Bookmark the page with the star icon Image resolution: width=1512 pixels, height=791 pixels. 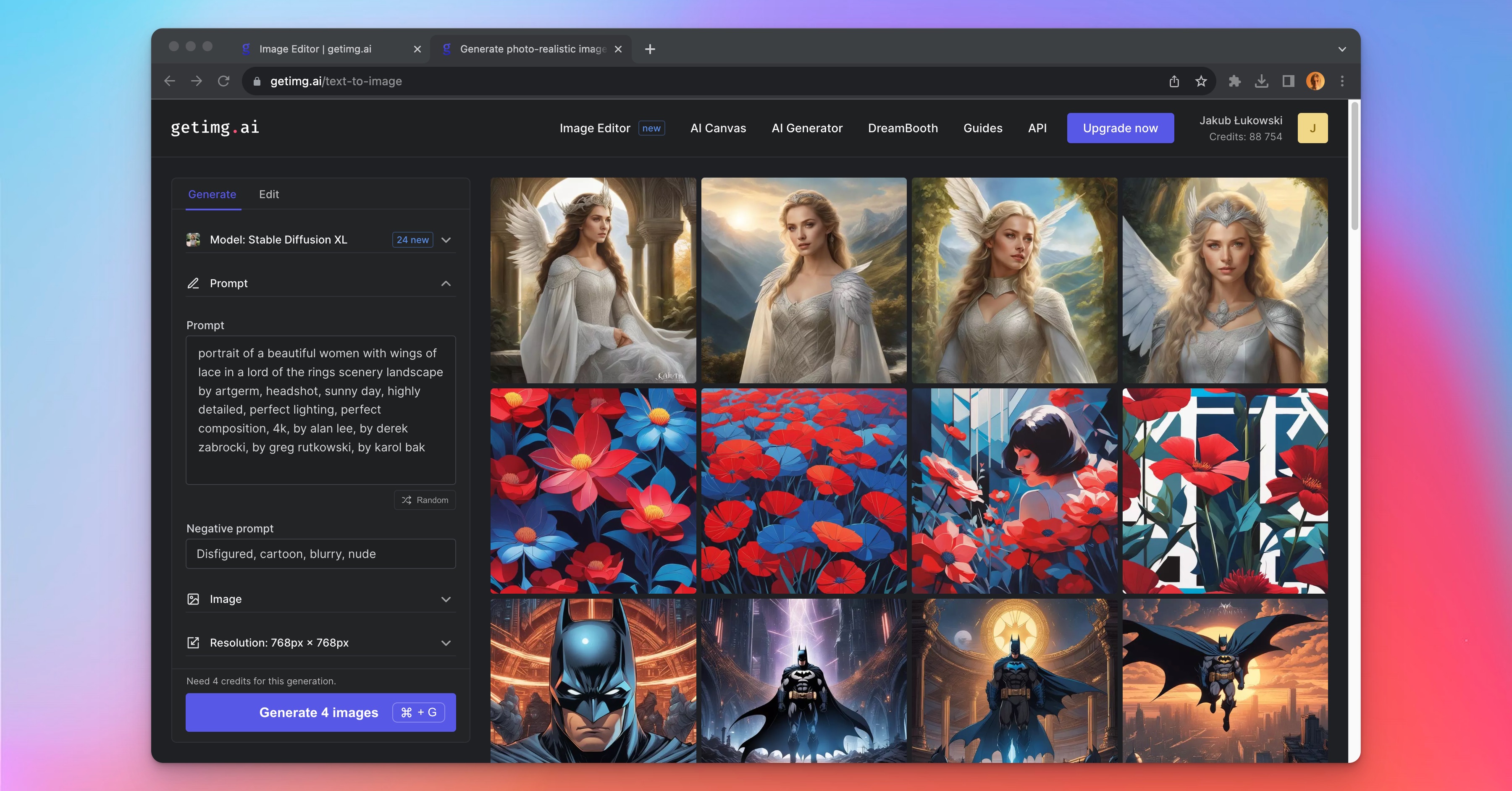tap(1202, 81)
